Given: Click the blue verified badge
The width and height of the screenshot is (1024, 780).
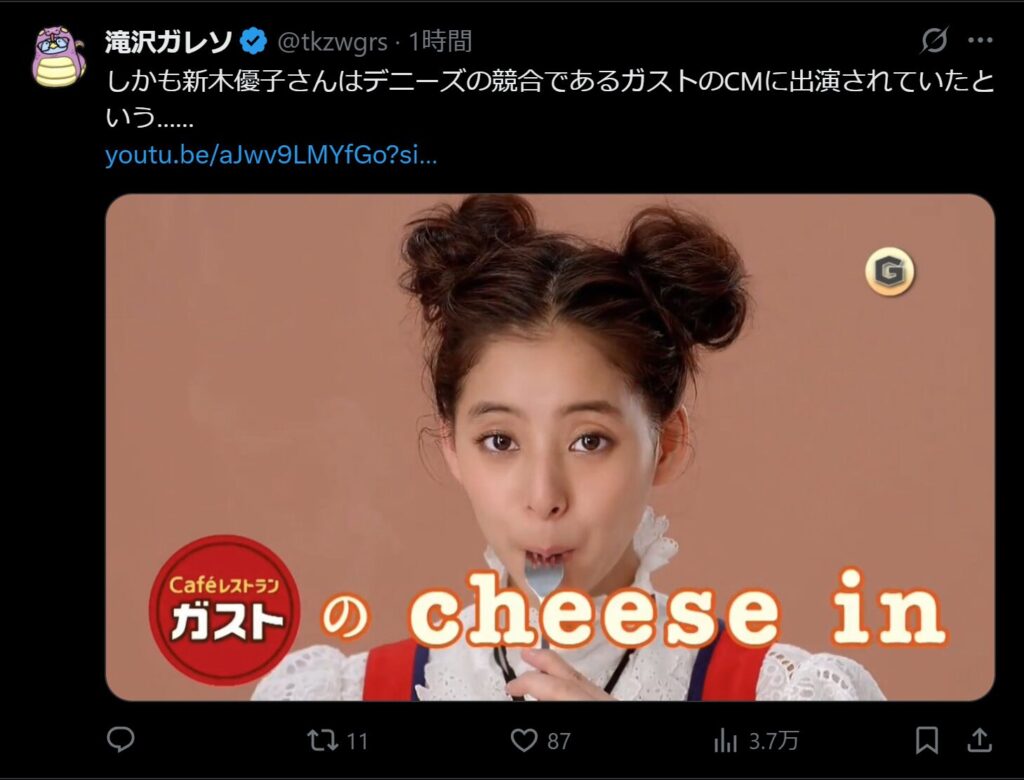Looking at the screenshot, I should tap(253, 42).
